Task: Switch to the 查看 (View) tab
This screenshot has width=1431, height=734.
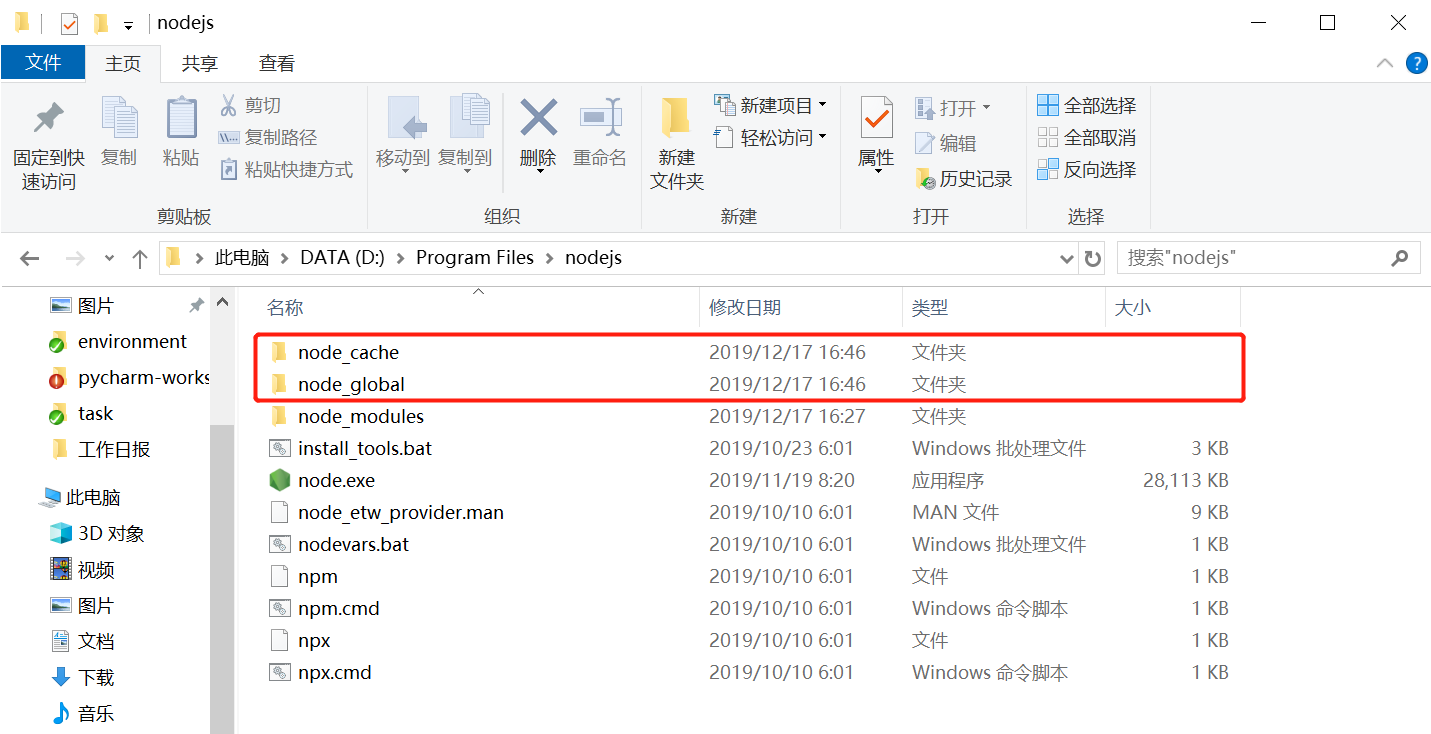Action: coord(276,62)
